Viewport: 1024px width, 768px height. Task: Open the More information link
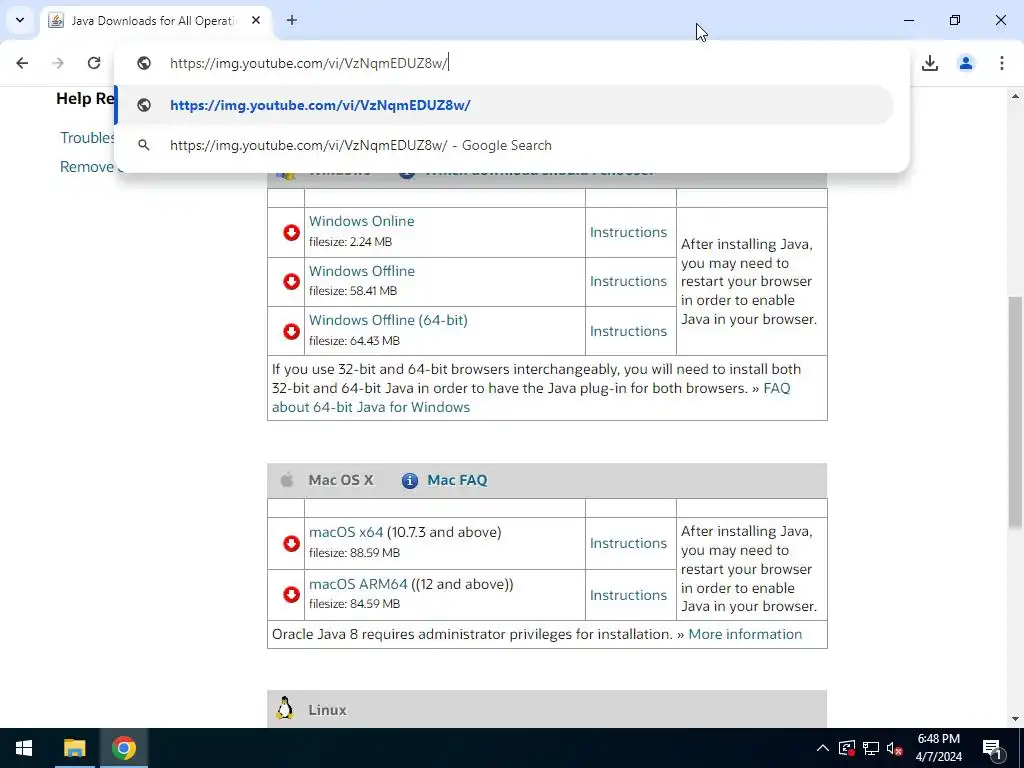click(x=745, y=634)
